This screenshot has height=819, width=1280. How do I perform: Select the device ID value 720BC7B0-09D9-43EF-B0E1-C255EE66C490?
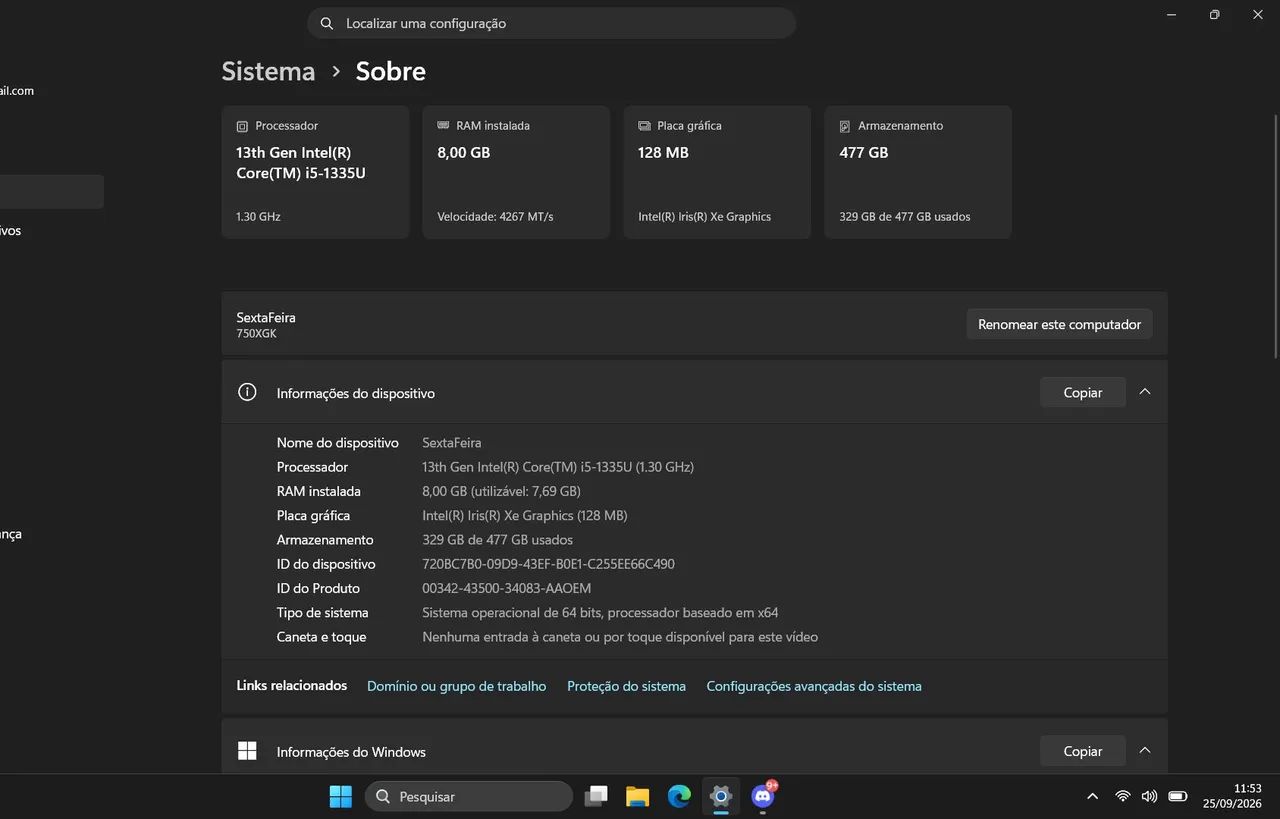click(x=548, y=564)
